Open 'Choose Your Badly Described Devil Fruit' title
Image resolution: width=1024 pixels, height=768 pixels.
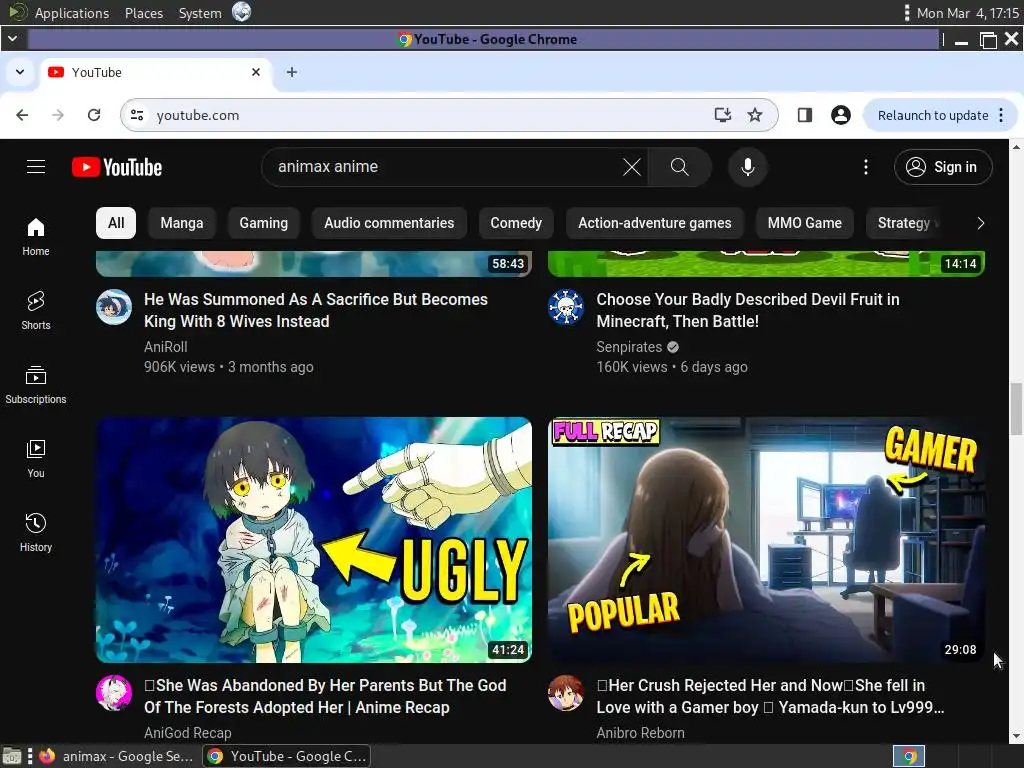coord(748,310)
